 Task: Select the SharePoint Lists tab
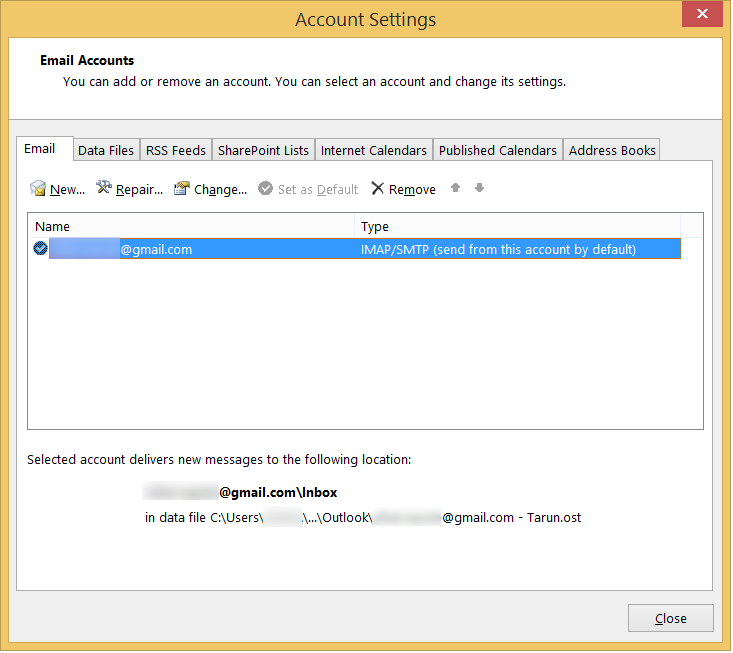point(264,151)
